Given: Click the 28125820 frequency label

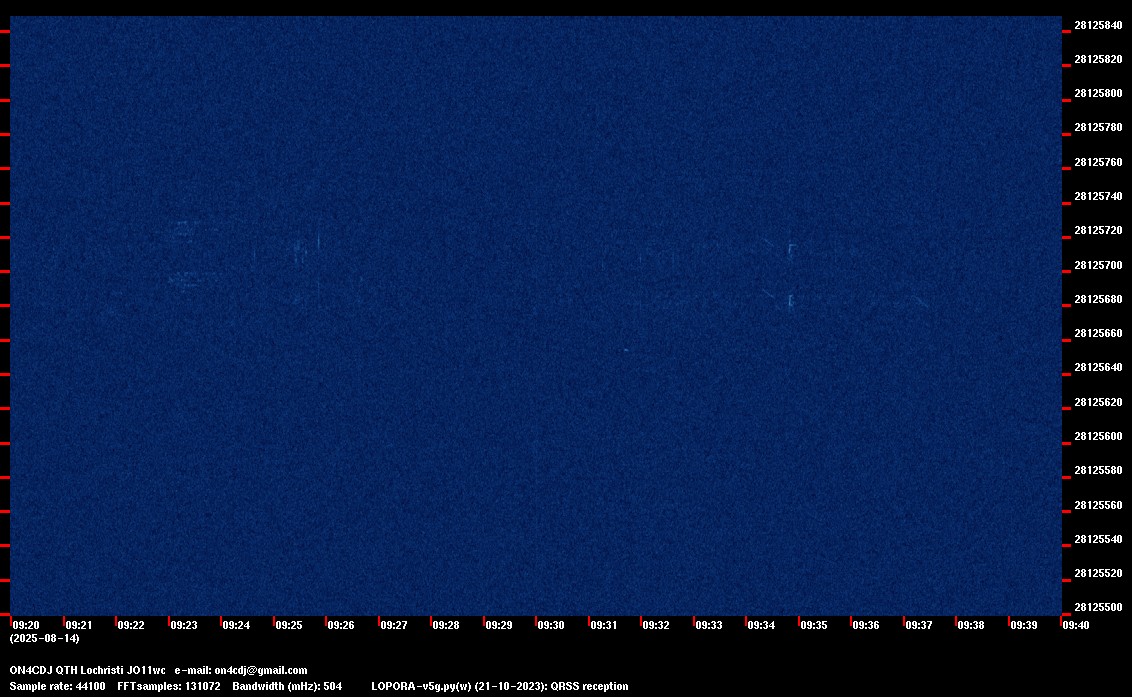Looking at the screenshot, I should coord(1098,59).
